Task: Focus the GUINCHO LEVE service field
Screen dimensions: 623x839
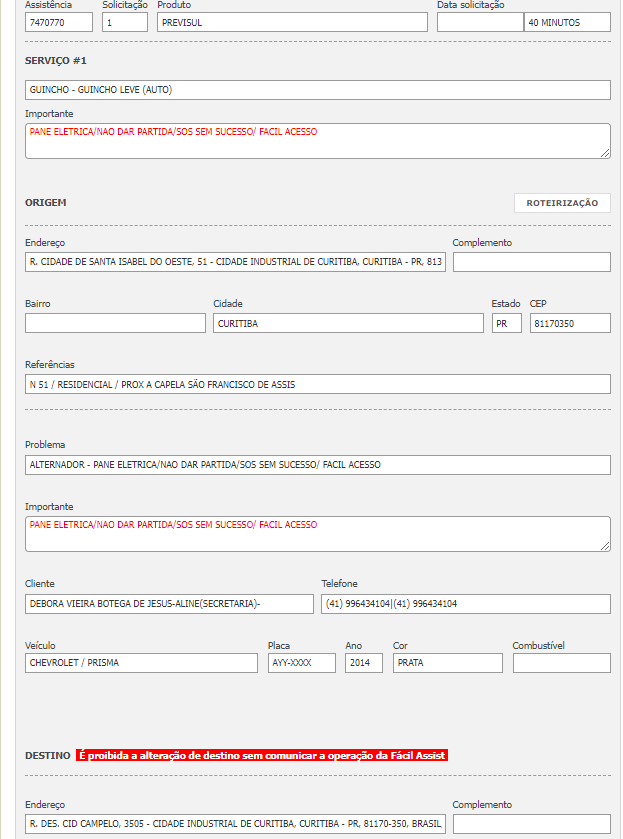Action: coord(318,90)
